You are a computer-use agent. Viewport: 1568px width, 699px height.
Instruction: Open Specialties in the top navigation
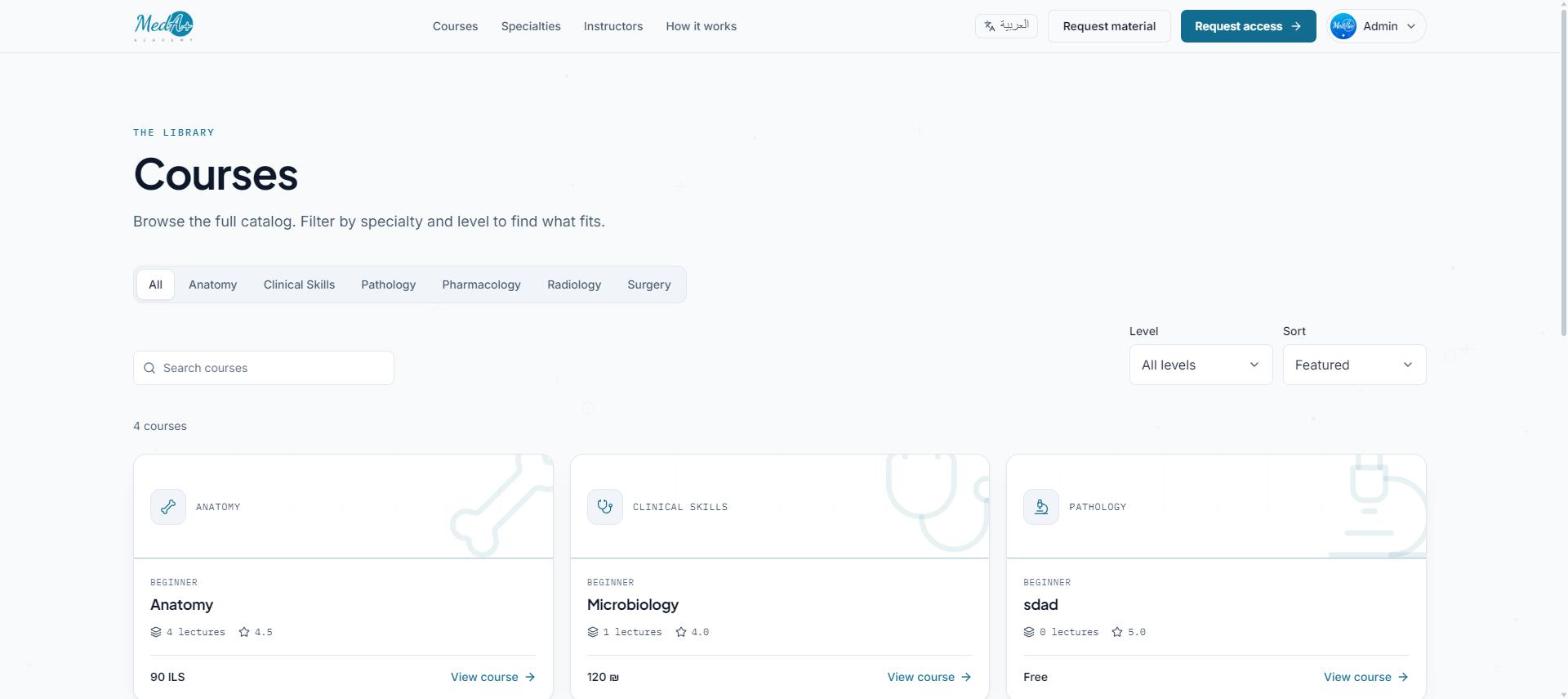click(x=531, y=26)
